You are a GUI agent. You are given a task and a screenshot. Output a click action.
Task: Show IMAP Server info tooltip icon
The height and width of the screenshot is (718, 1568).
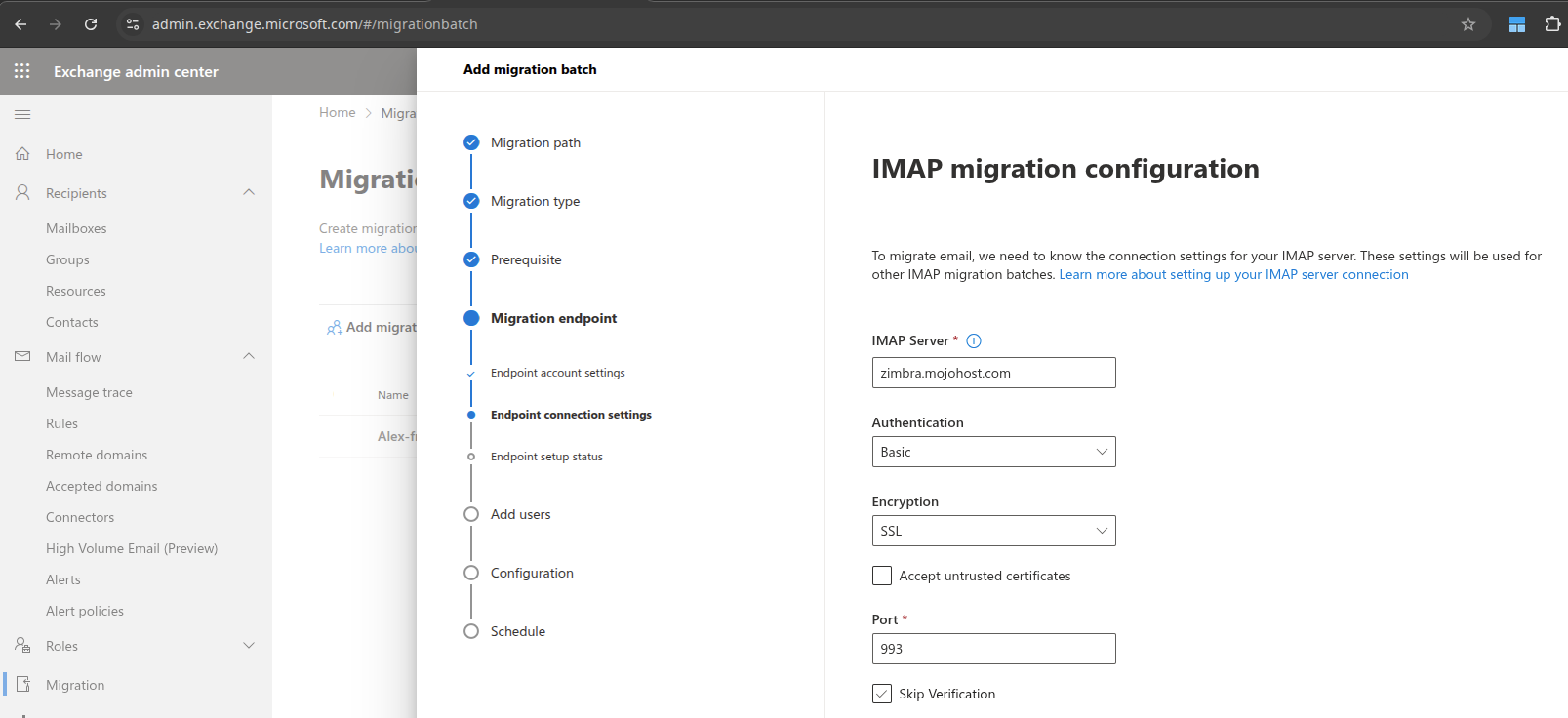click(x=974, y=341)
